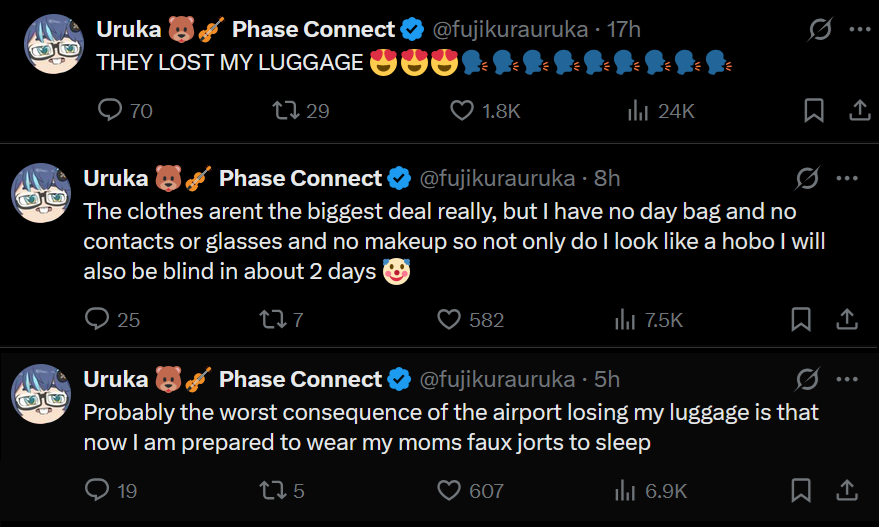The height and width of the screenshot is (527, 879).
Task: Repost the tweet with 7 reposts
Action: (270, 320)
